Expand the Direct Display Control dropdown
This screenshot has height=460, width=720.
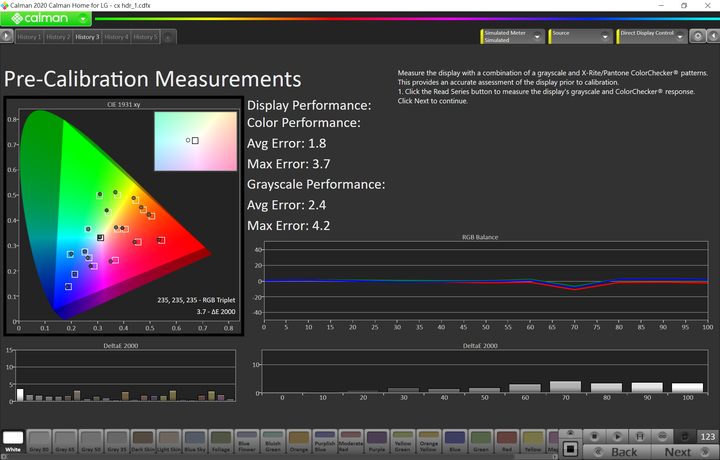click(x=680, y=37)
